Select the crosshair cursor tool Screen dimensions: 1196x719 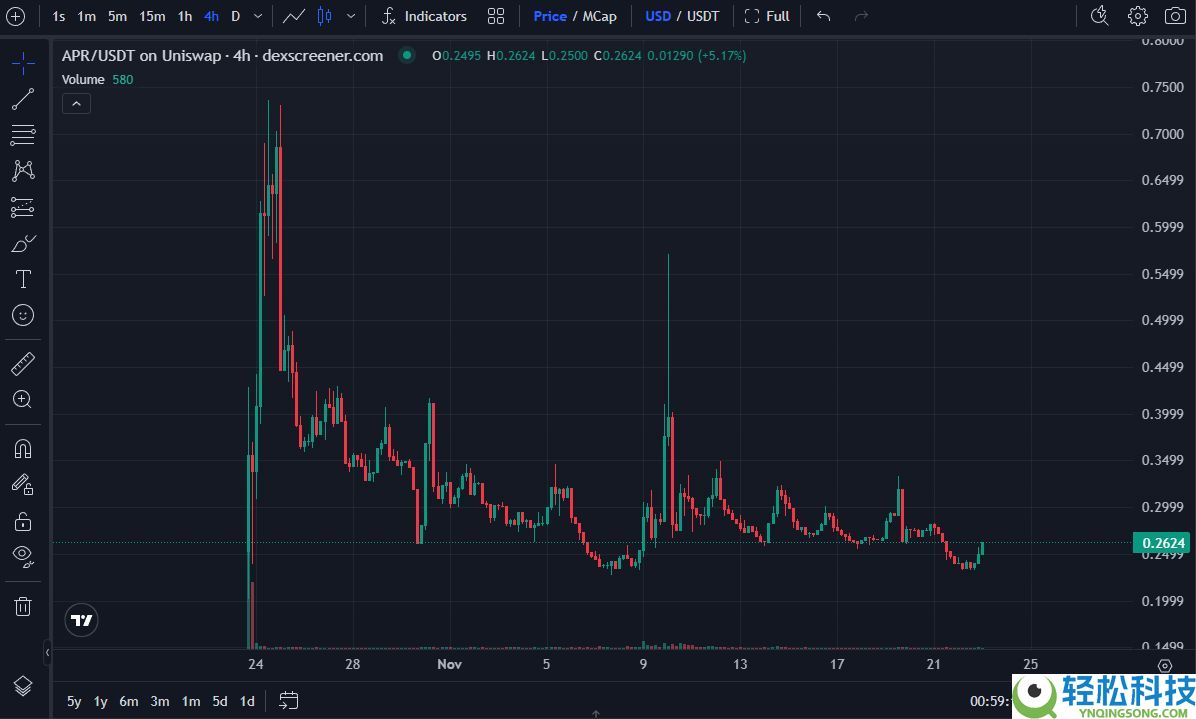pyautogui.click(x=22, y=62)
